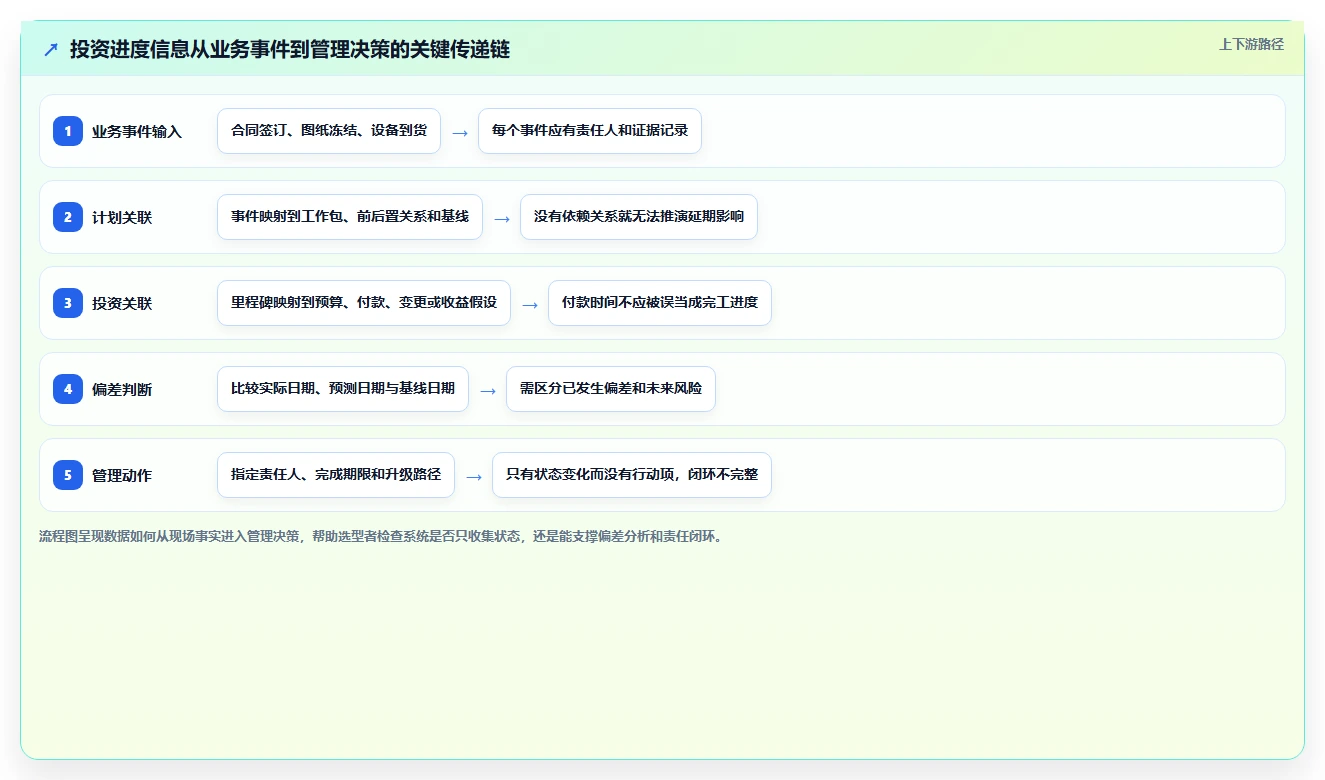The width and height of the screenshot is (1325, 780).
Task: Click the footer caption starting with 流程图呈现数据
Action: pyautogui.click(x=381, y=536)
